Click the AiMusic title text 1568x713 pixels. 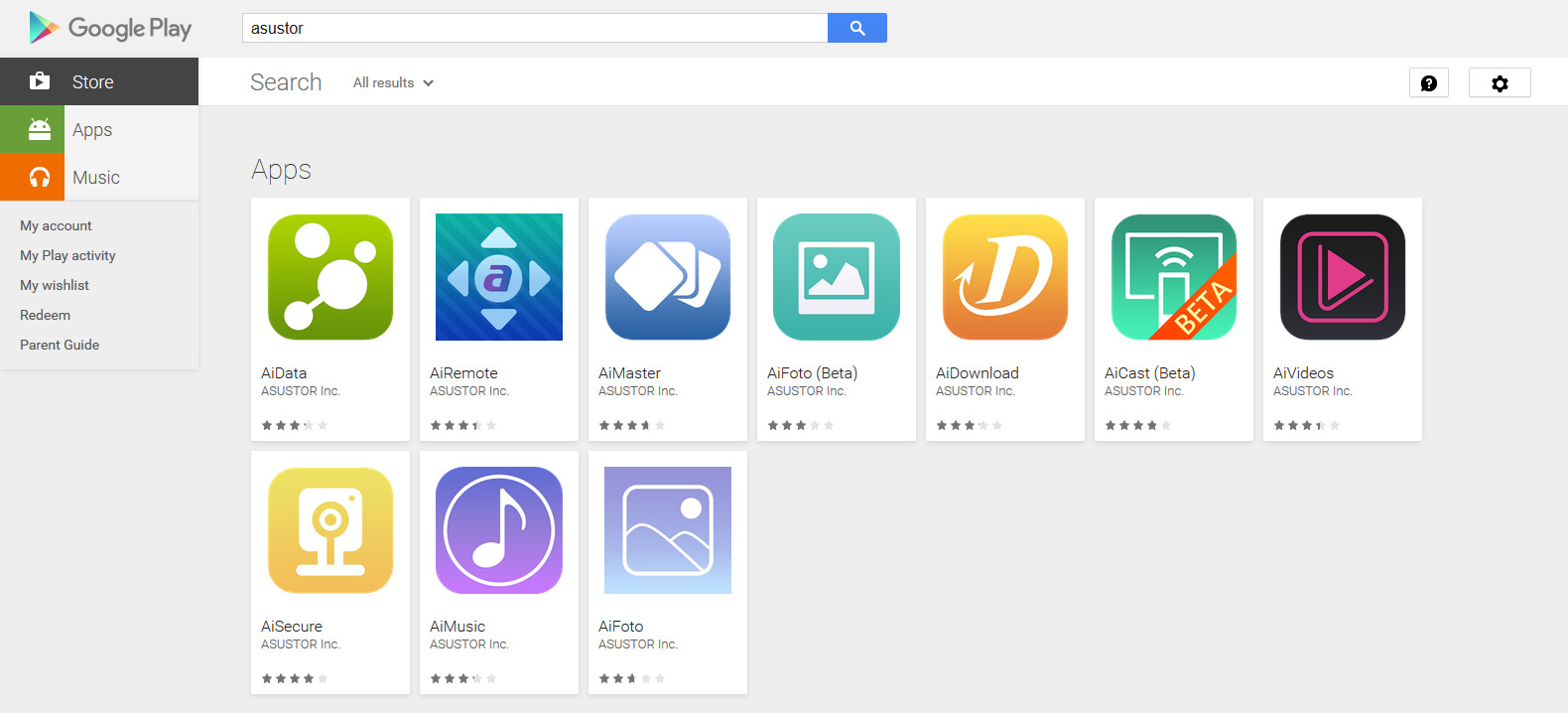point(457,627)
